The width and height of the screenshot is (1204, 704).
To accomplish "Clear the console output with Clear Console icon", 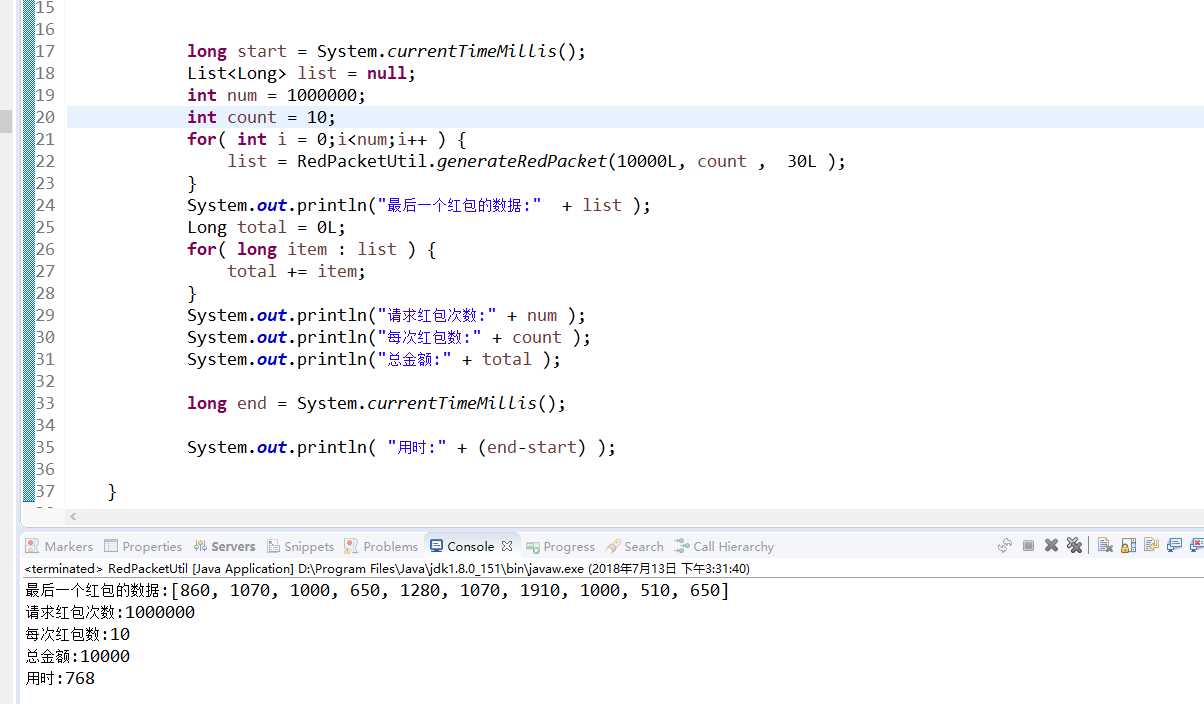I will (x=1105, y=545).
